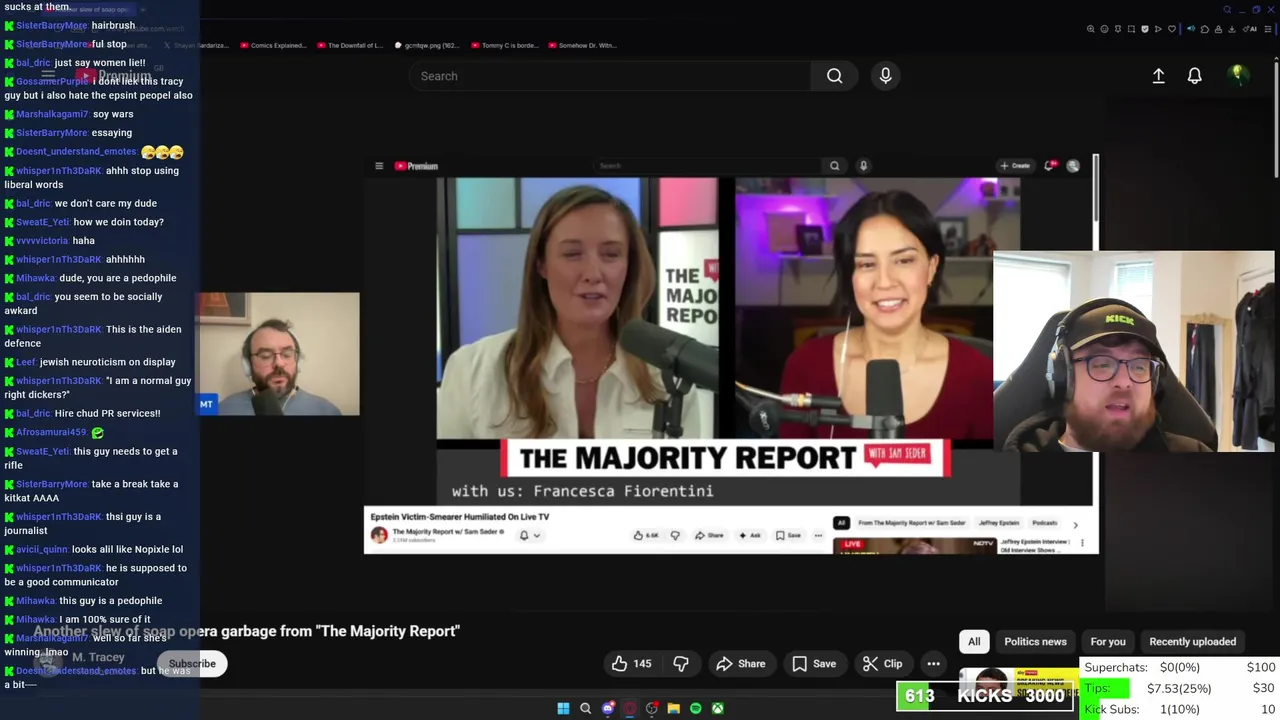1280x720 pixels.
Task: Activate voice search microphone icon
Action: [x=885, y=76]
